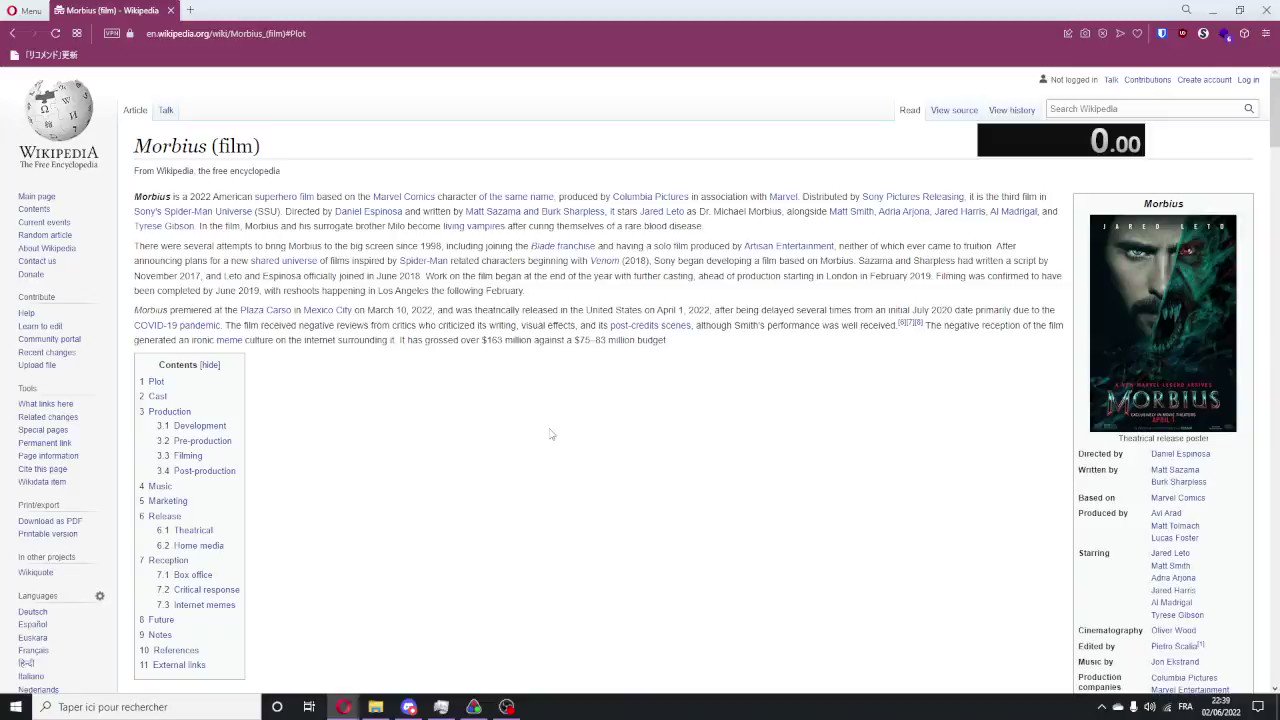
Task: Open the Marvel Comics link in lead
Action: pyautogui.click(x=404, y=197)
